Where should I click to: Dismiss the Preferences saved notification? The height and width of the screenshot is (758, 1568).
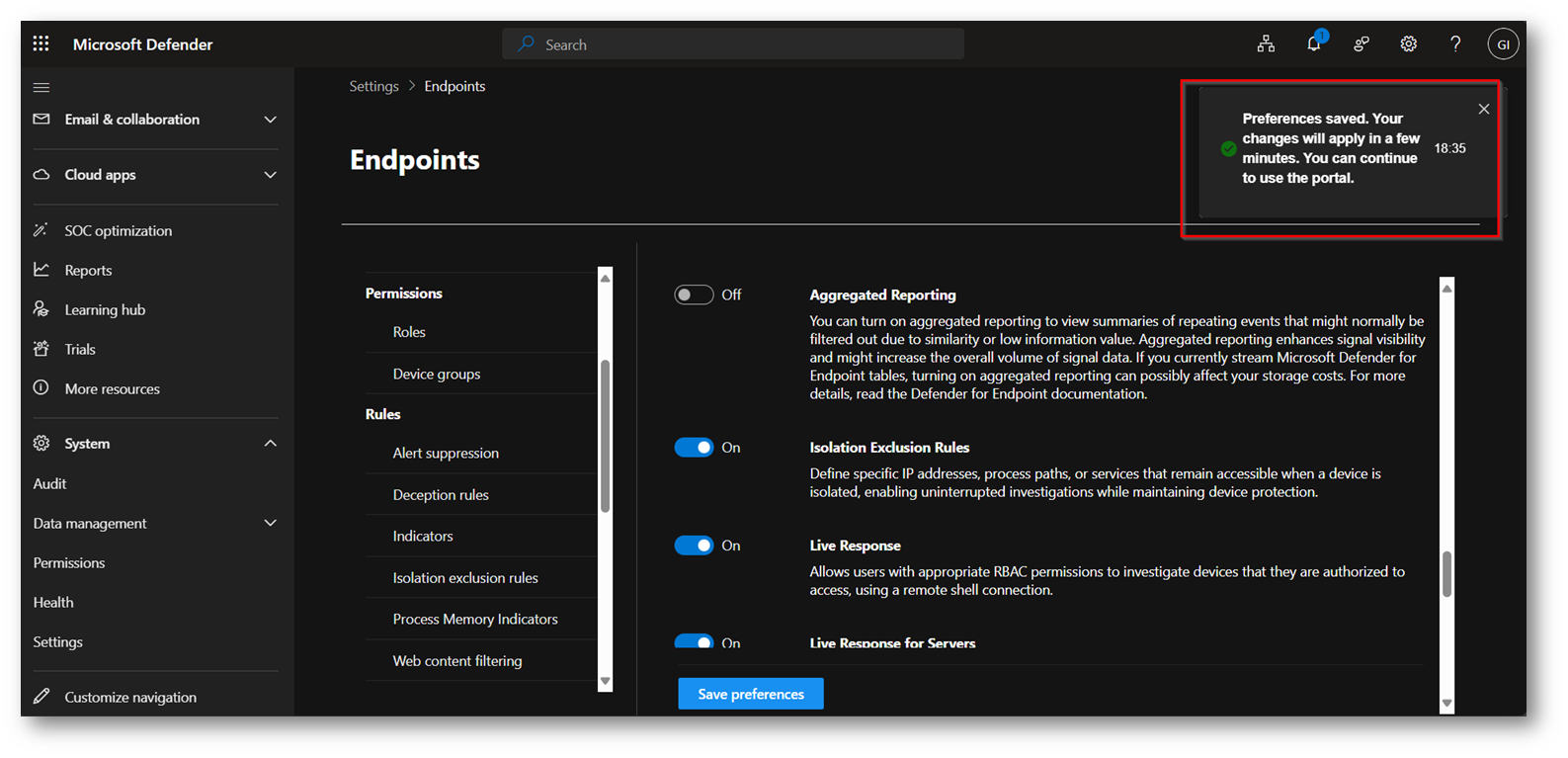(x=1484, y=109)
